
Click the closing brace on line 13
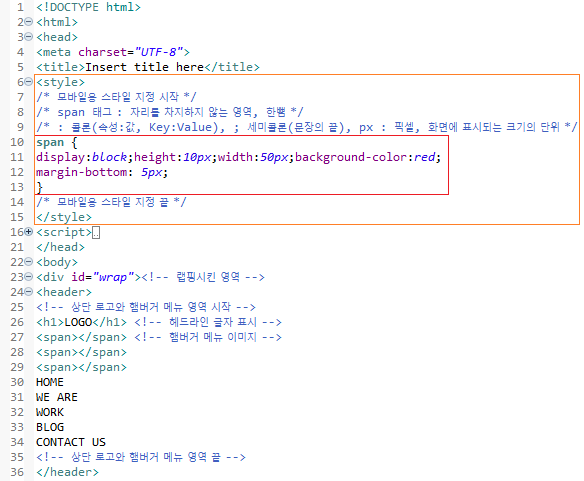39,187
